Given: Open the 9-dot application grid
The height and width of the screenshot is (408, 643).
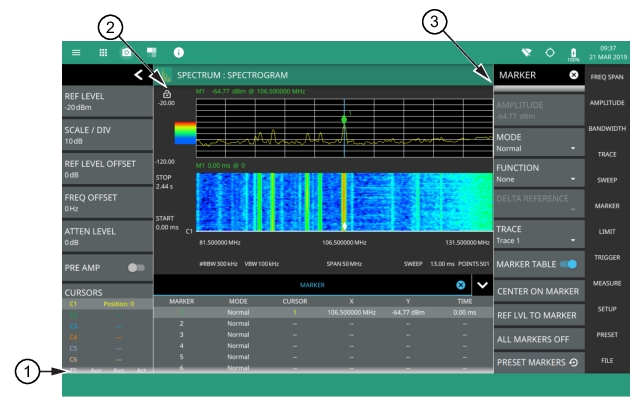Looking at the screenshot, I should point(102,52).
